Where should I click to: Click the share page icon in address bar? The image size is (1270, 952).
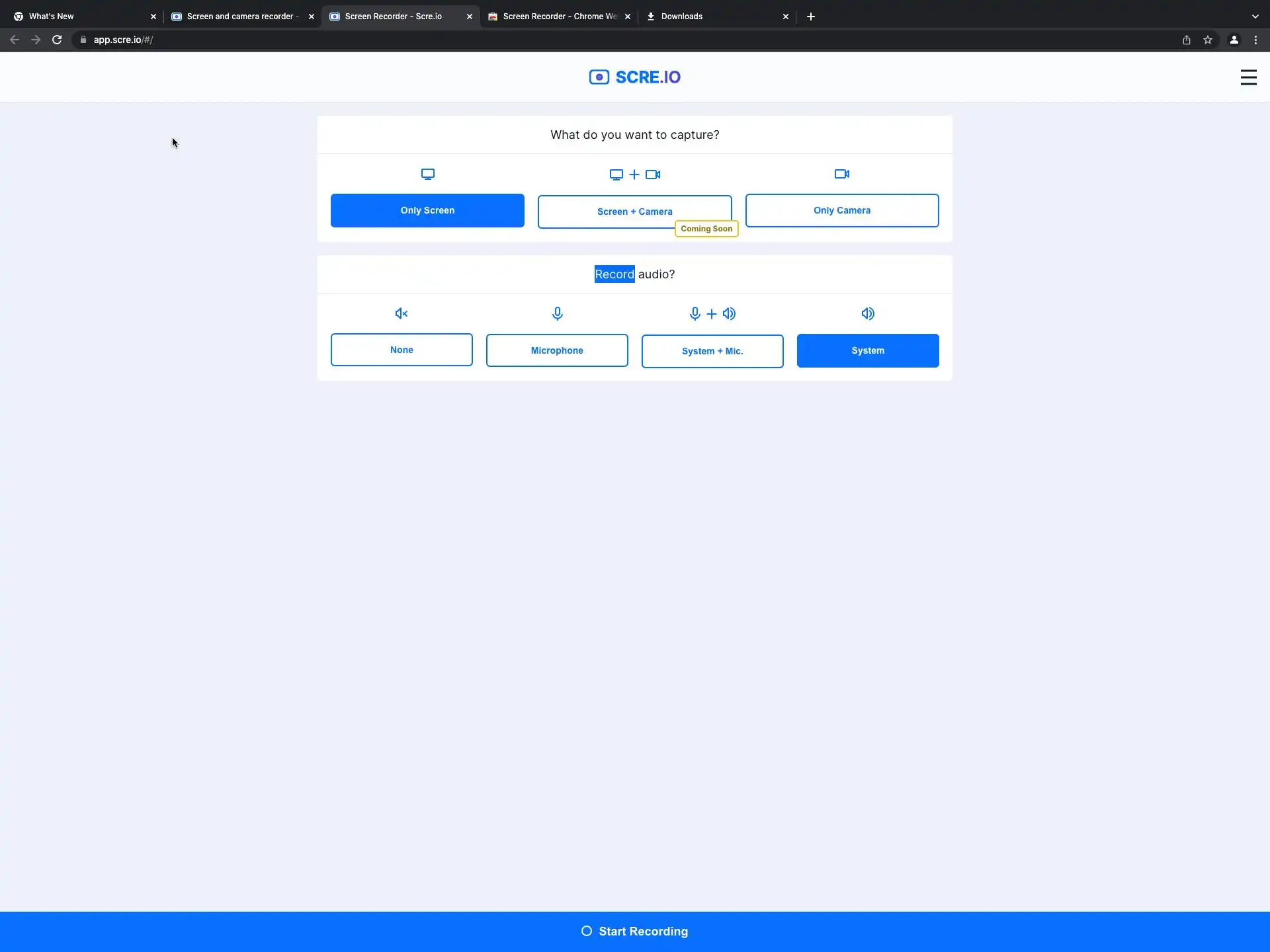tap(1187, 40)
